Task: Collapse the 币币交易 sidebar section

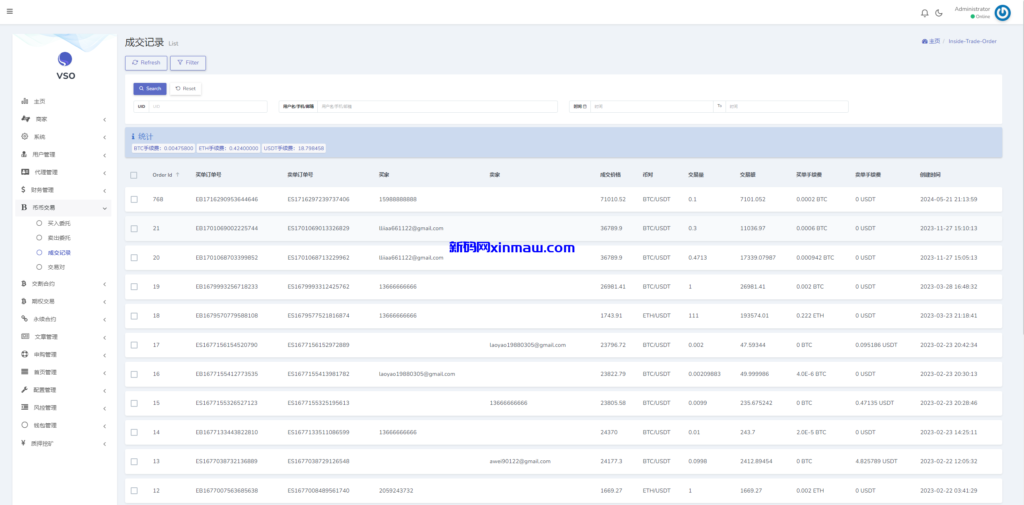Action: pyautogui.click(x=64, y=207)
